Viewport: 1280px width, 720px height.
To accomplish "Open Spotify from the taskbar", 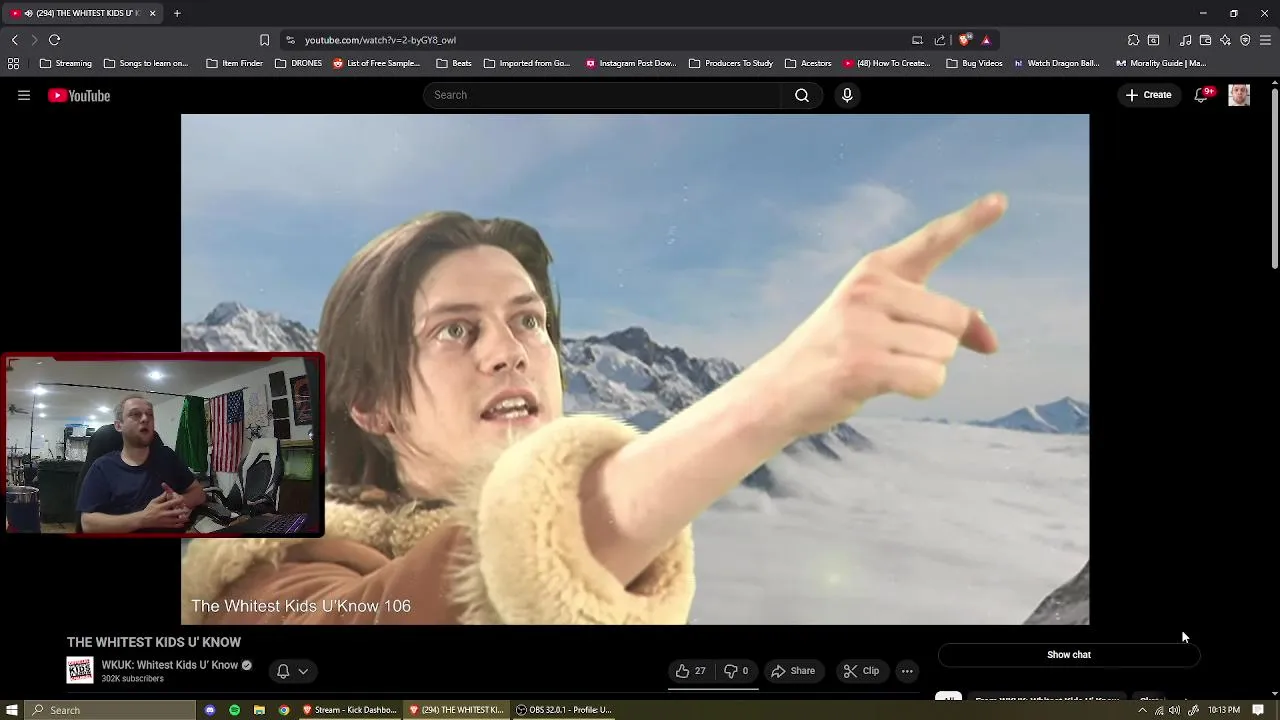I will pyautogui.click(x=234, y=710).
